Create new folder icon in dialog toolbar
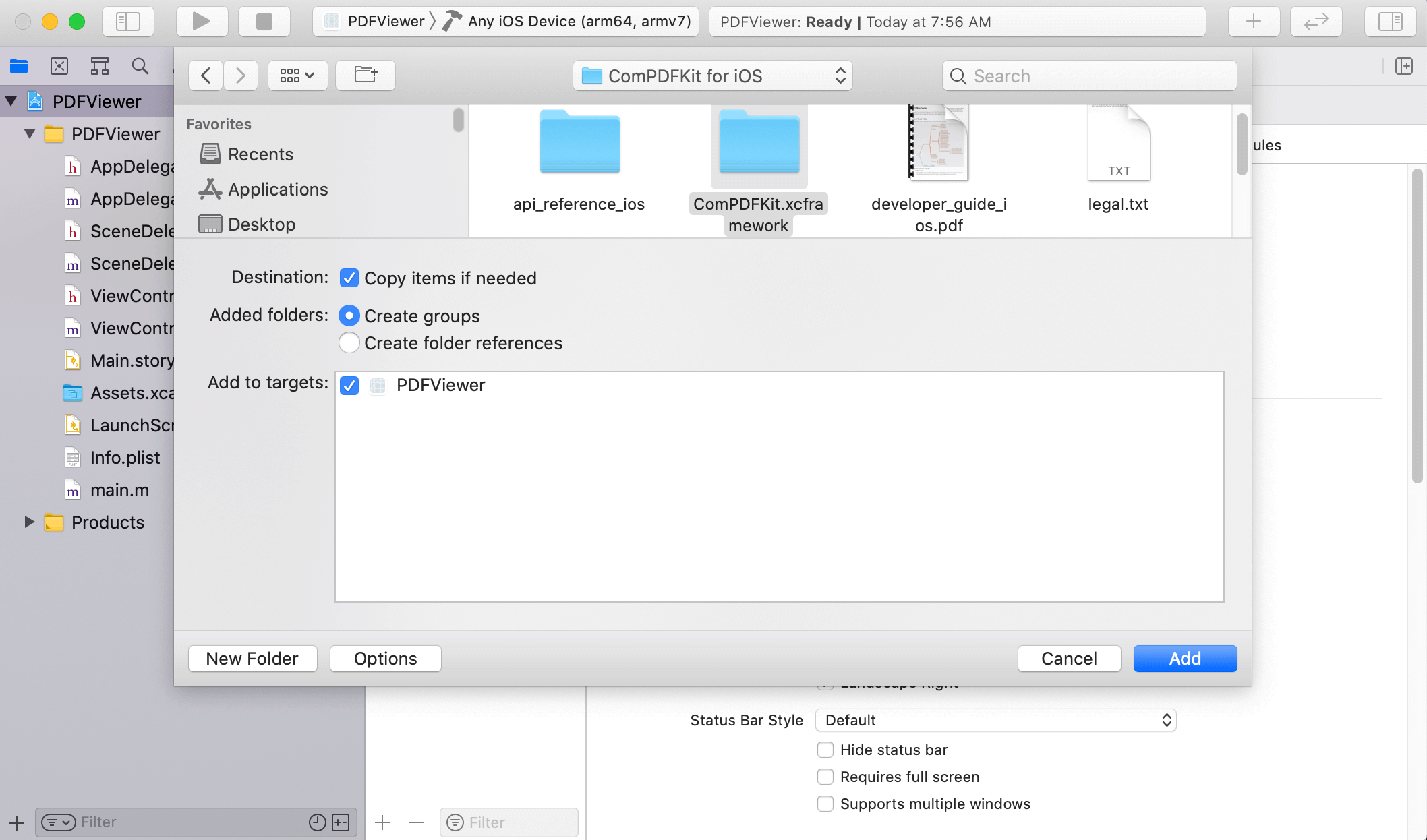Viewport: 1427px width, 840px height. click(x=366, y=76)
